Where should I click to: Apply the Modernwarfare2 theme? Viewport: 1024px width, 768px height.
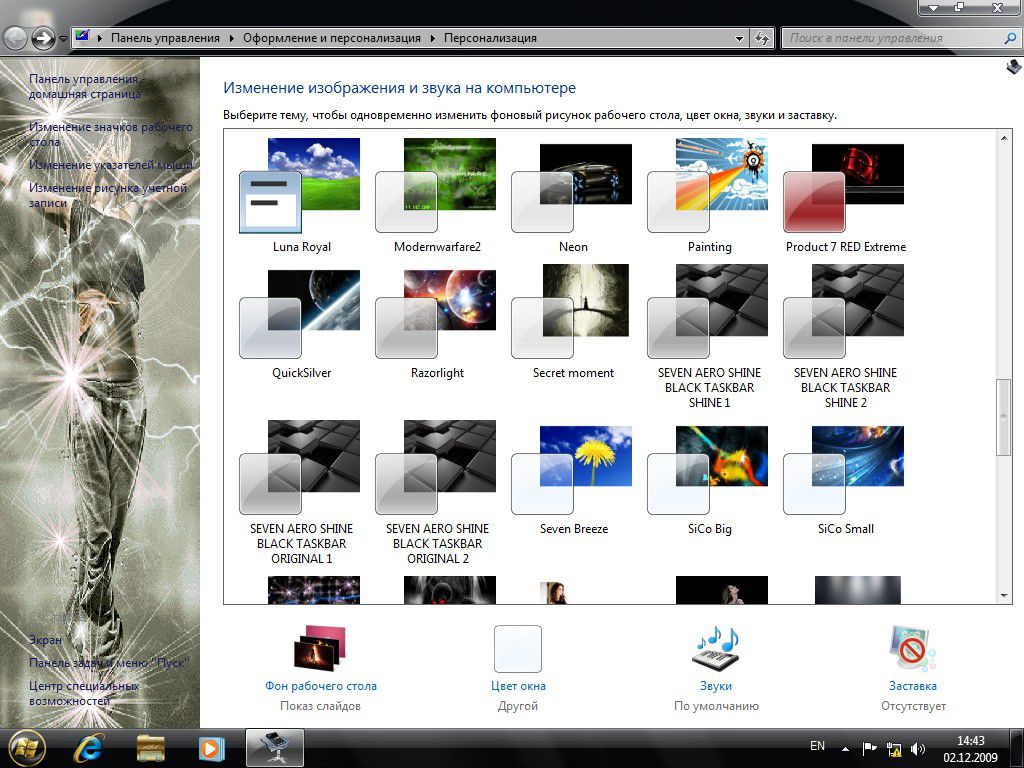437,195
